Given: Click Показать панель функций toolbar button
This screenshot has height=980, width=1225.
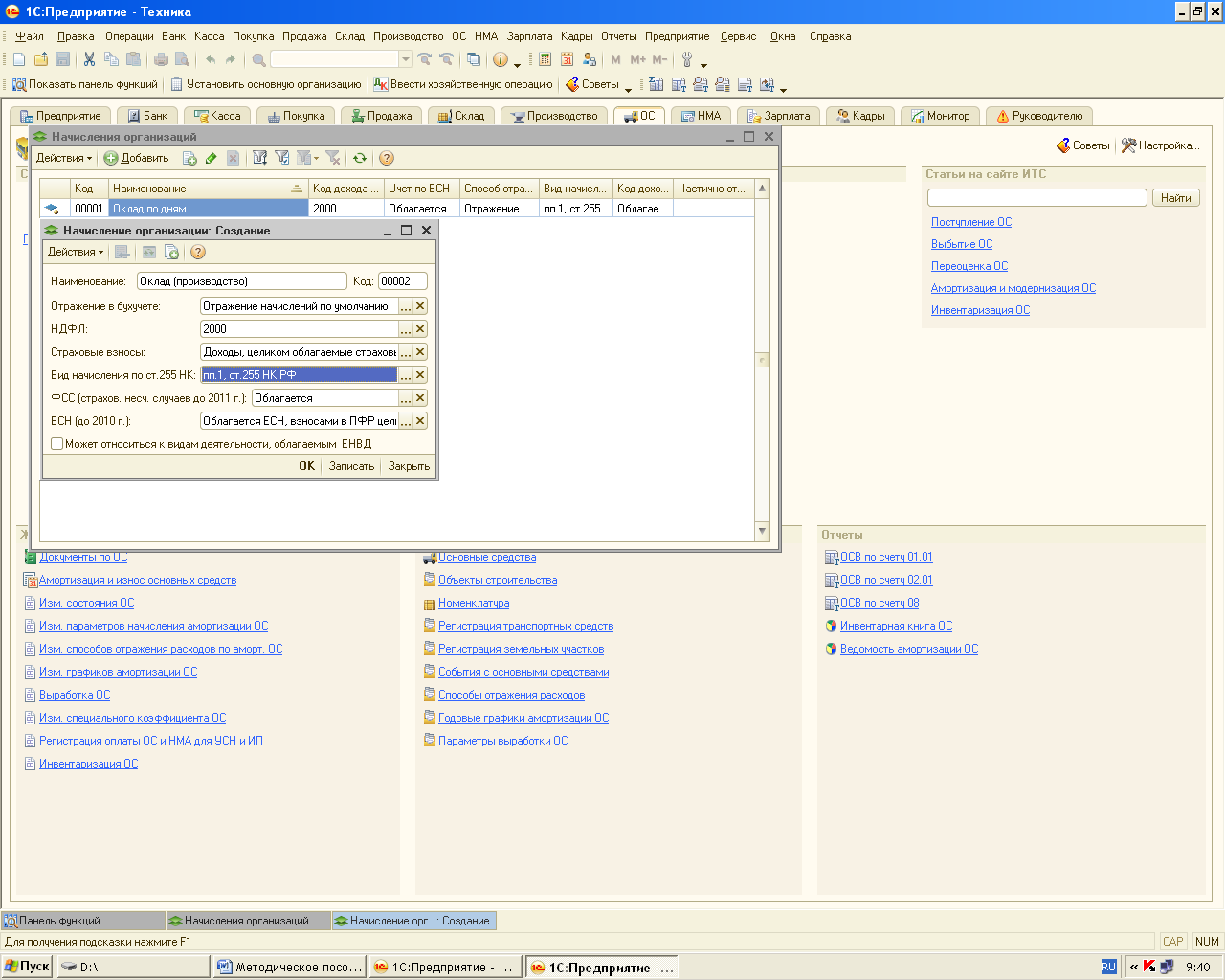Looking at the screenshot, I should tap(85, 84).
